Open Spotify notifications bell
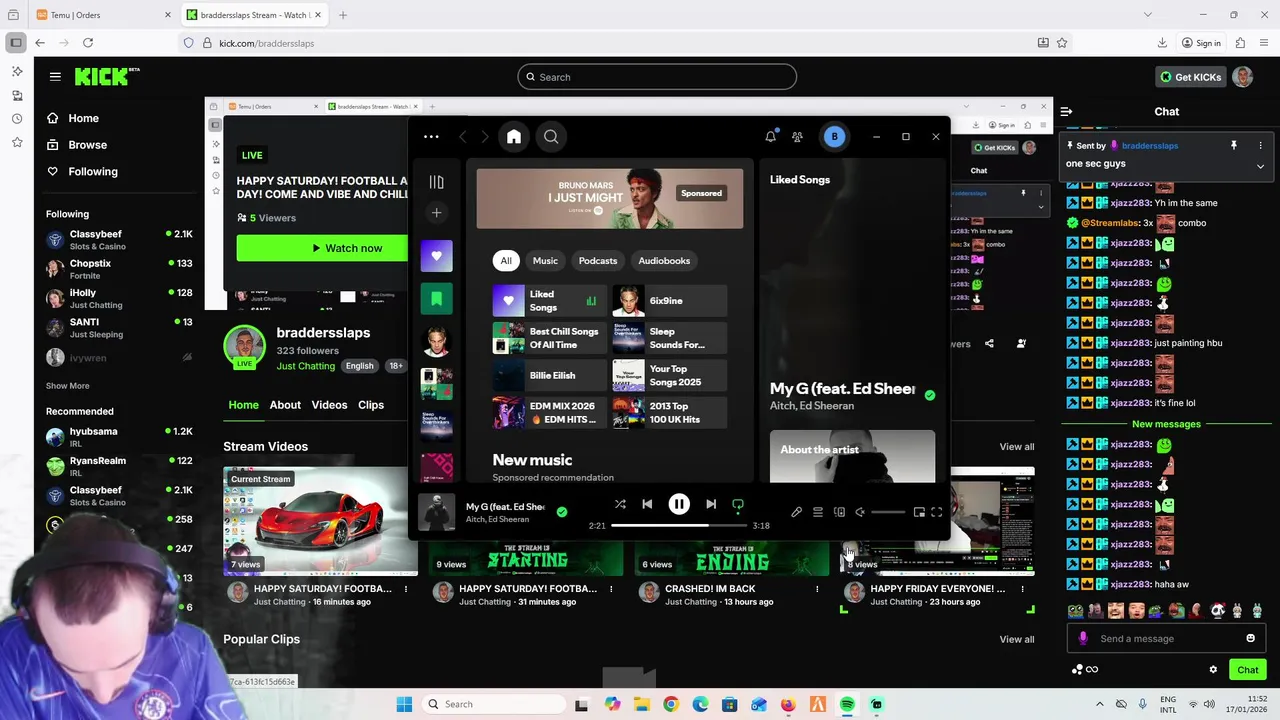 [771, 137]
